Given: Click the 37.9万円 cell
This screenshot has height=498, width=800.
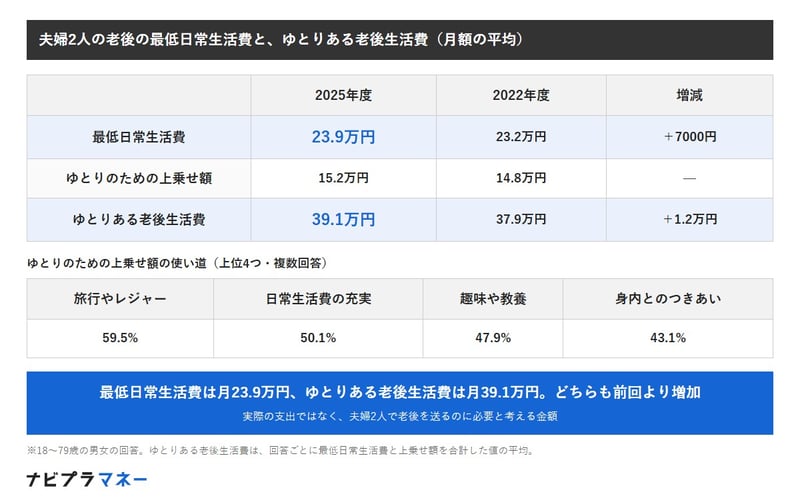Looking at the screenshot, I should click(x=521, y=219).
